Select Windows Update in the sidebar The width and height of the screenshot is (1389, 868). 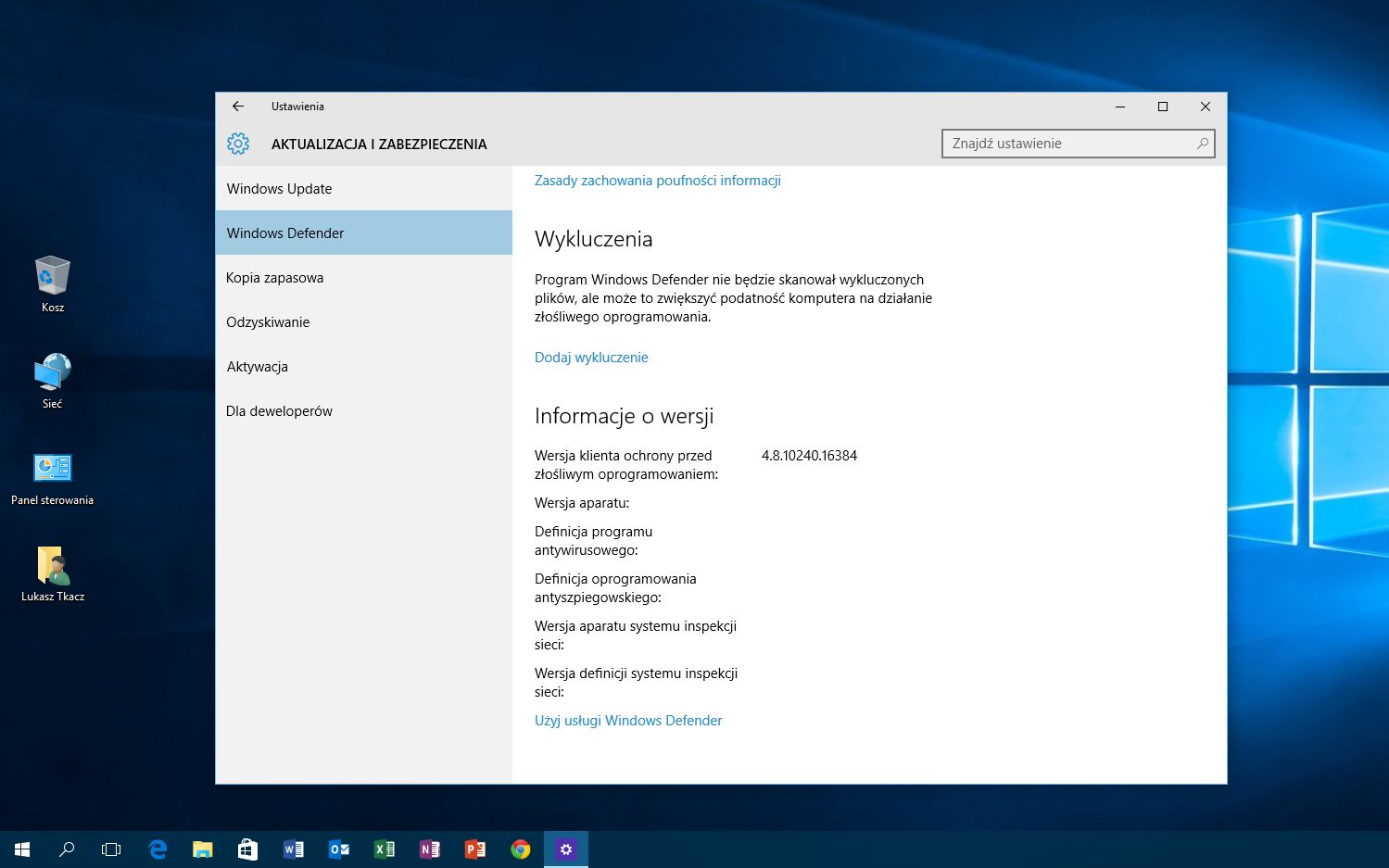(x=279, y=189)
